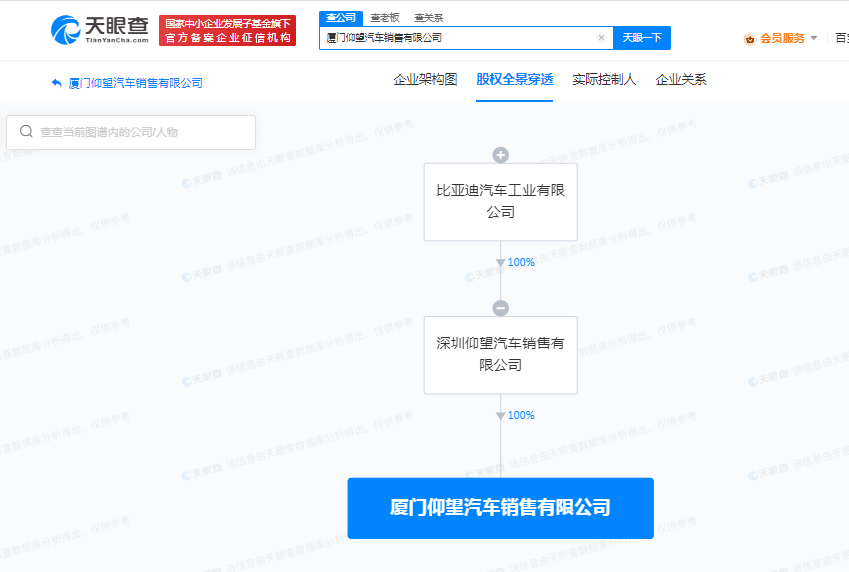Screen dimensions: 849x572
Task: Switch to the 查关系 search tab
Action: pos(429,18)
